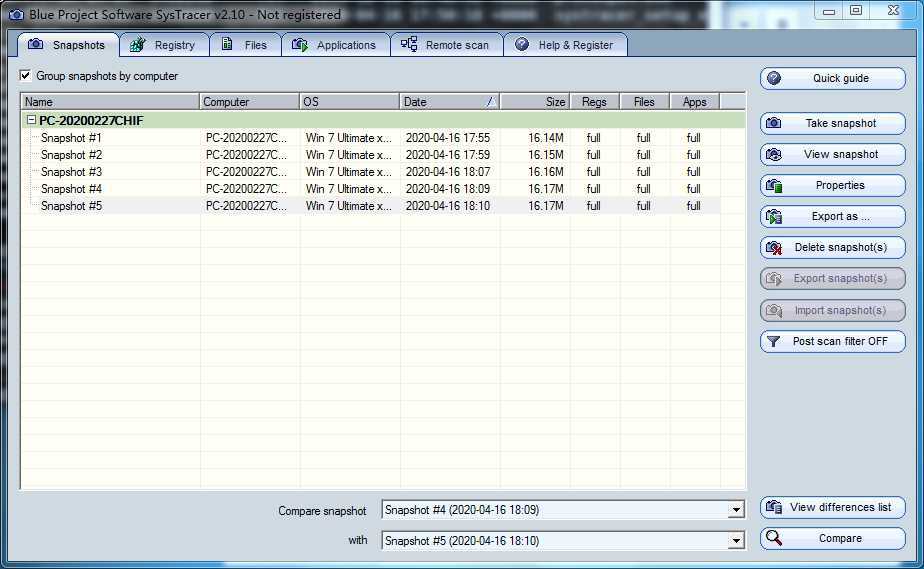Image resolution: width=924 pixels, height=569 pixels.
Task: Sort by the Size column header
Action: (x=534, y=102)
